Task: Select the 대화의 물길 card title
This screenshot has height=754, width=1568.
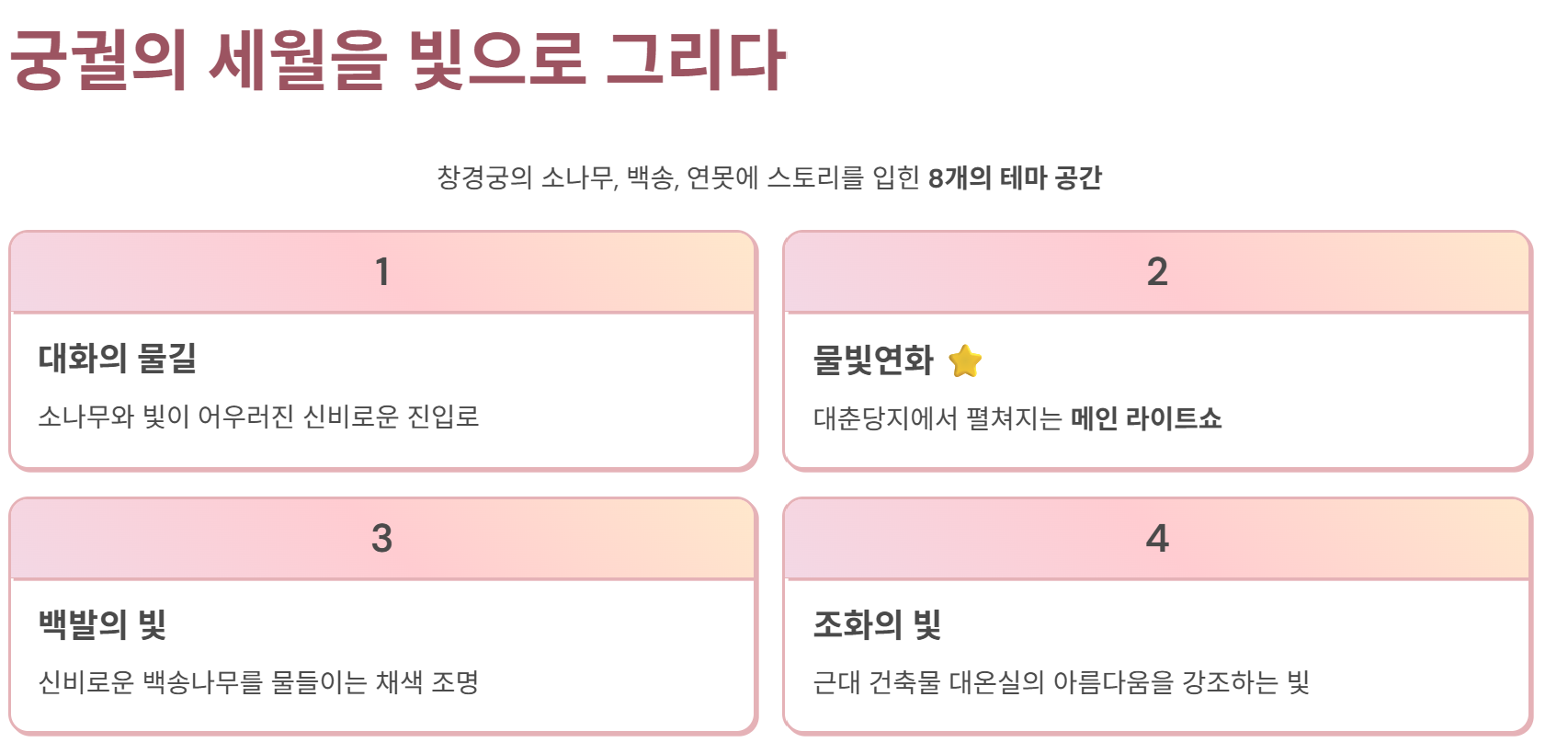Action: tap(118, 358)
